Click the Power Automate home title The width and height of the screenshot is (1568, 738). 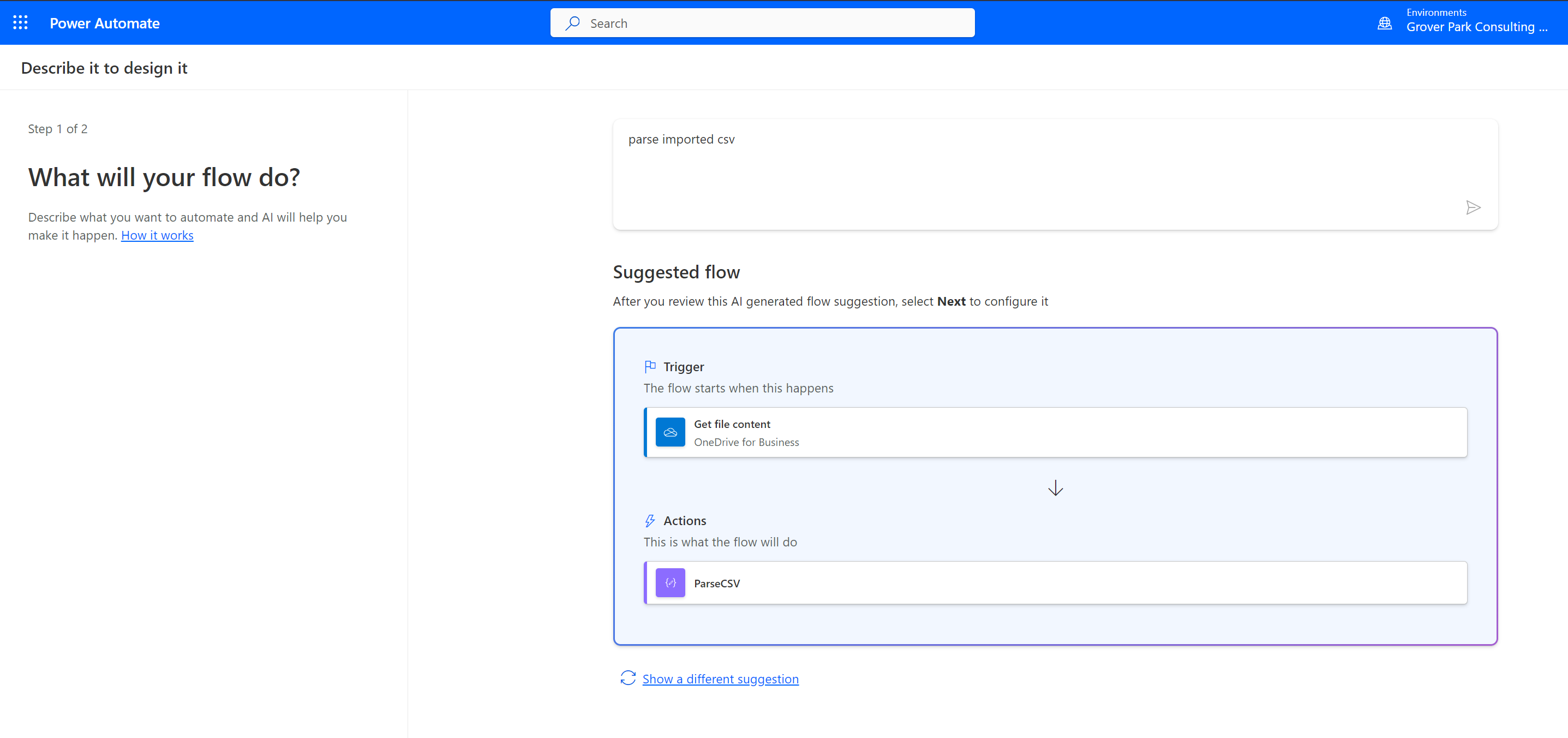105,23
